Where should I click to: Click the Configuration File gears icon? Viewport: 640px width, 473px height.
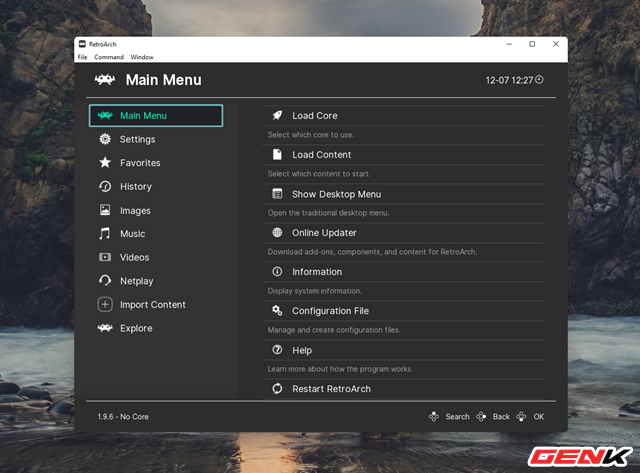[277, 311]
